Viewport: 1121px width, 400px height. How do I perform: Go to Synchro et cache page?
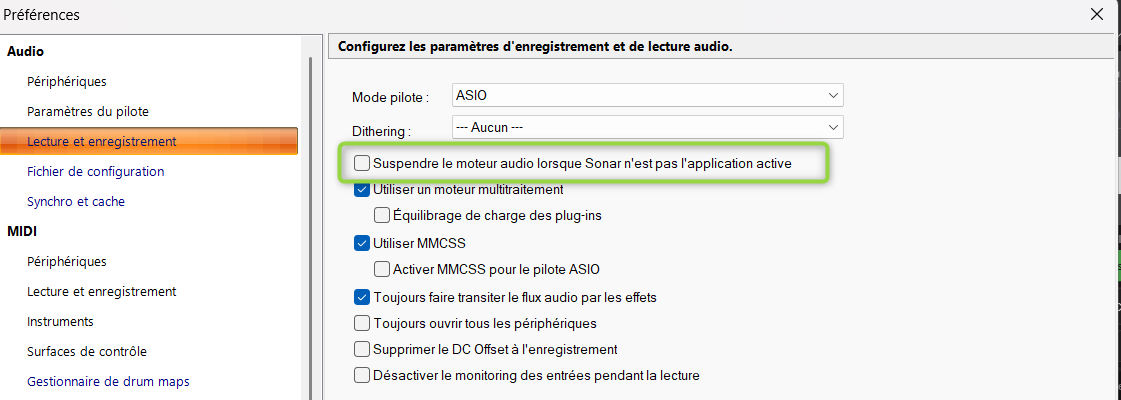click(76, 201)
